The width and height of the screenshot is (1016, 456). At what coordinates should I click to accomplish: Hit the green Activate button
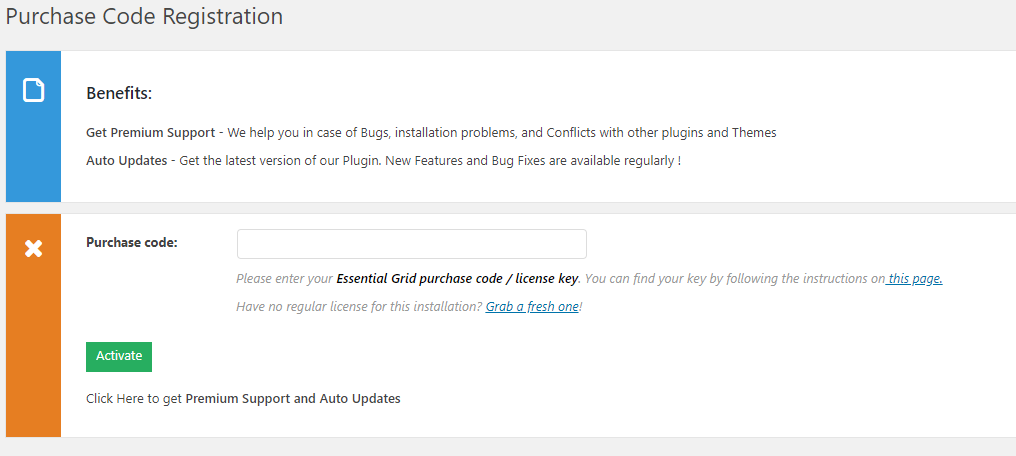coord(119,356)
